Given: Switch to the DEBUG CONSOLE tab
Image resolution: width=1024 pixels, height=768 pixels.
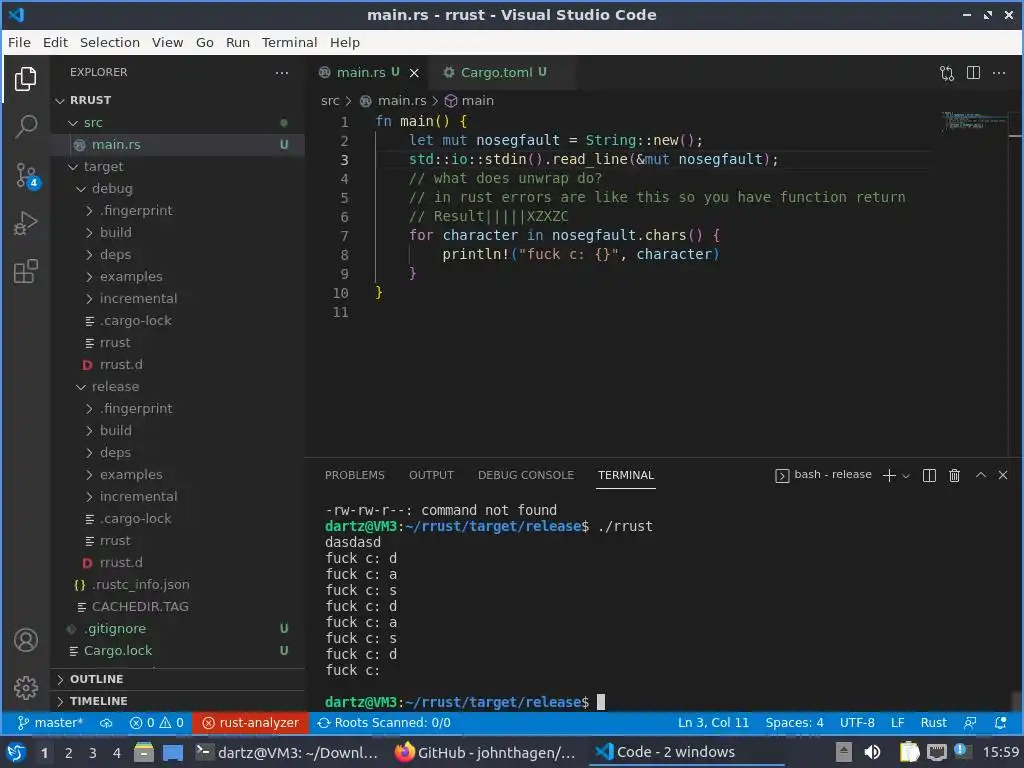Looking at the screenshot, I should point(526,475).
